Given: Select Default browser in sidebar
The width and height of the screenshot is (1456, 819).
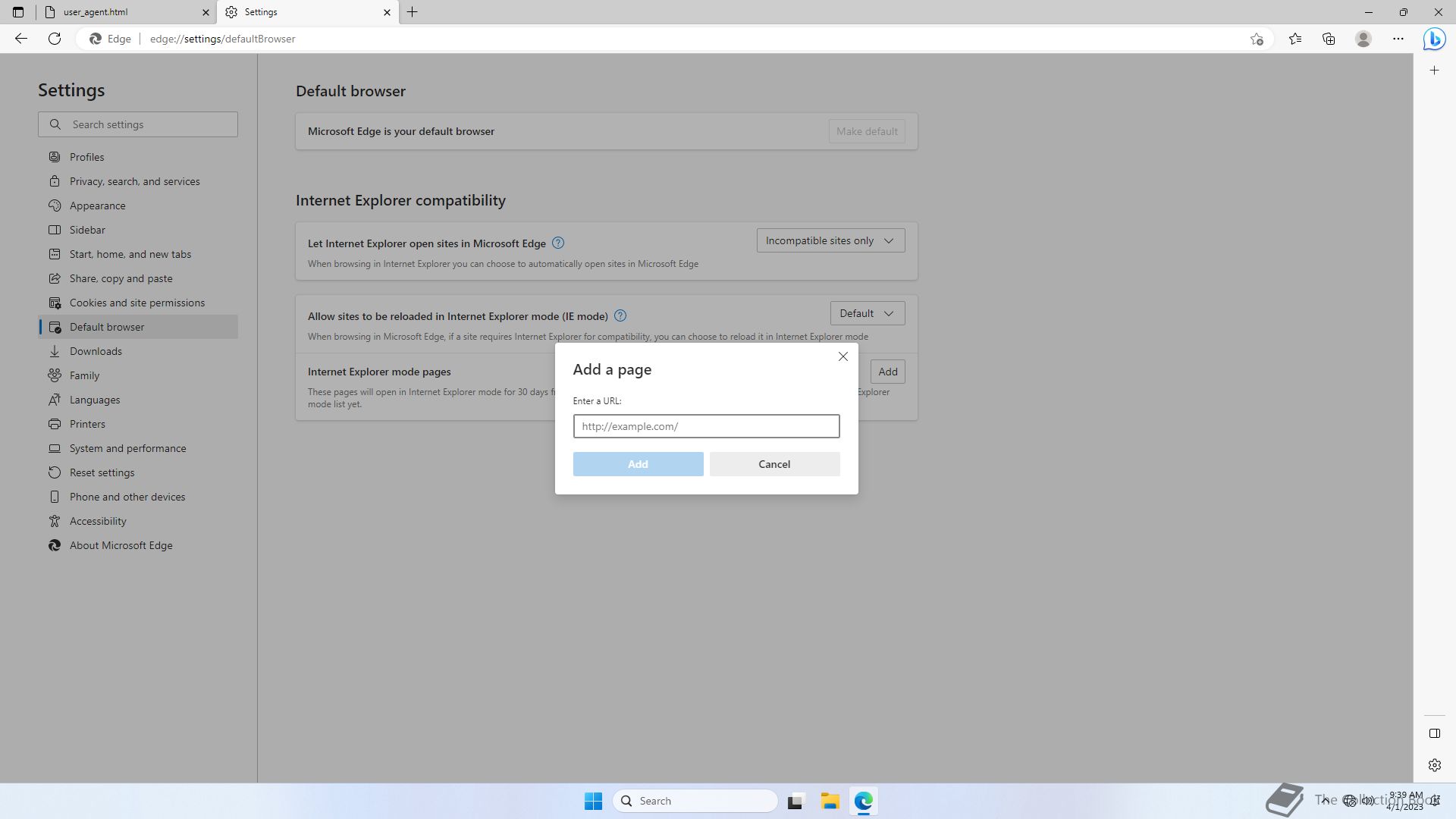Looking at the screenshot, I should pos(138,327).
